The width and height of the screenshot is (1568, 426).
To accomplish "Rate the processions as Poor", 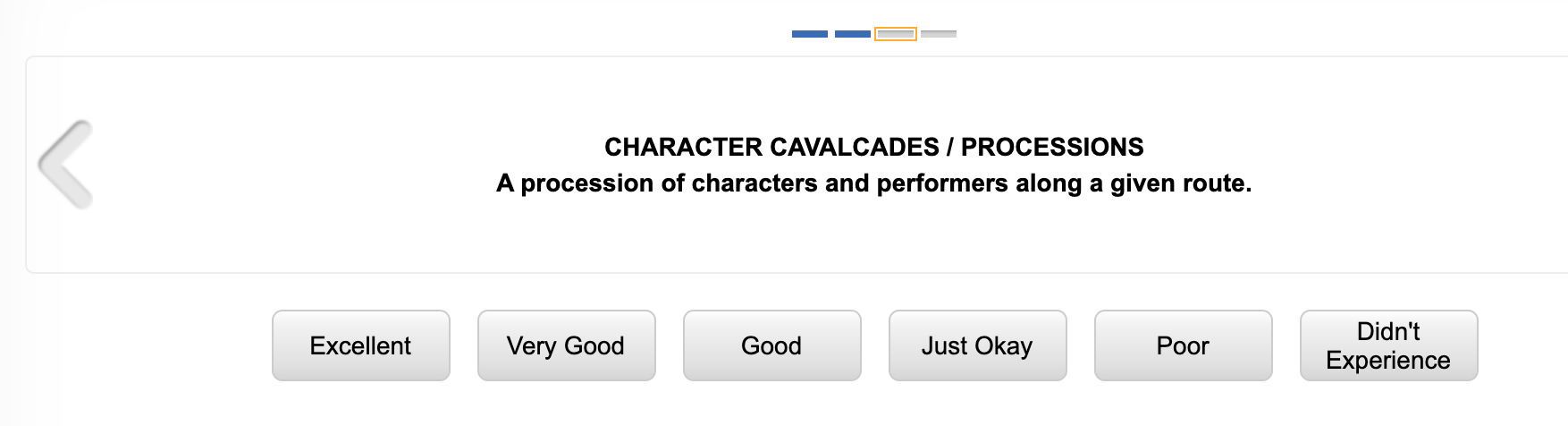I will (1183, 345).
